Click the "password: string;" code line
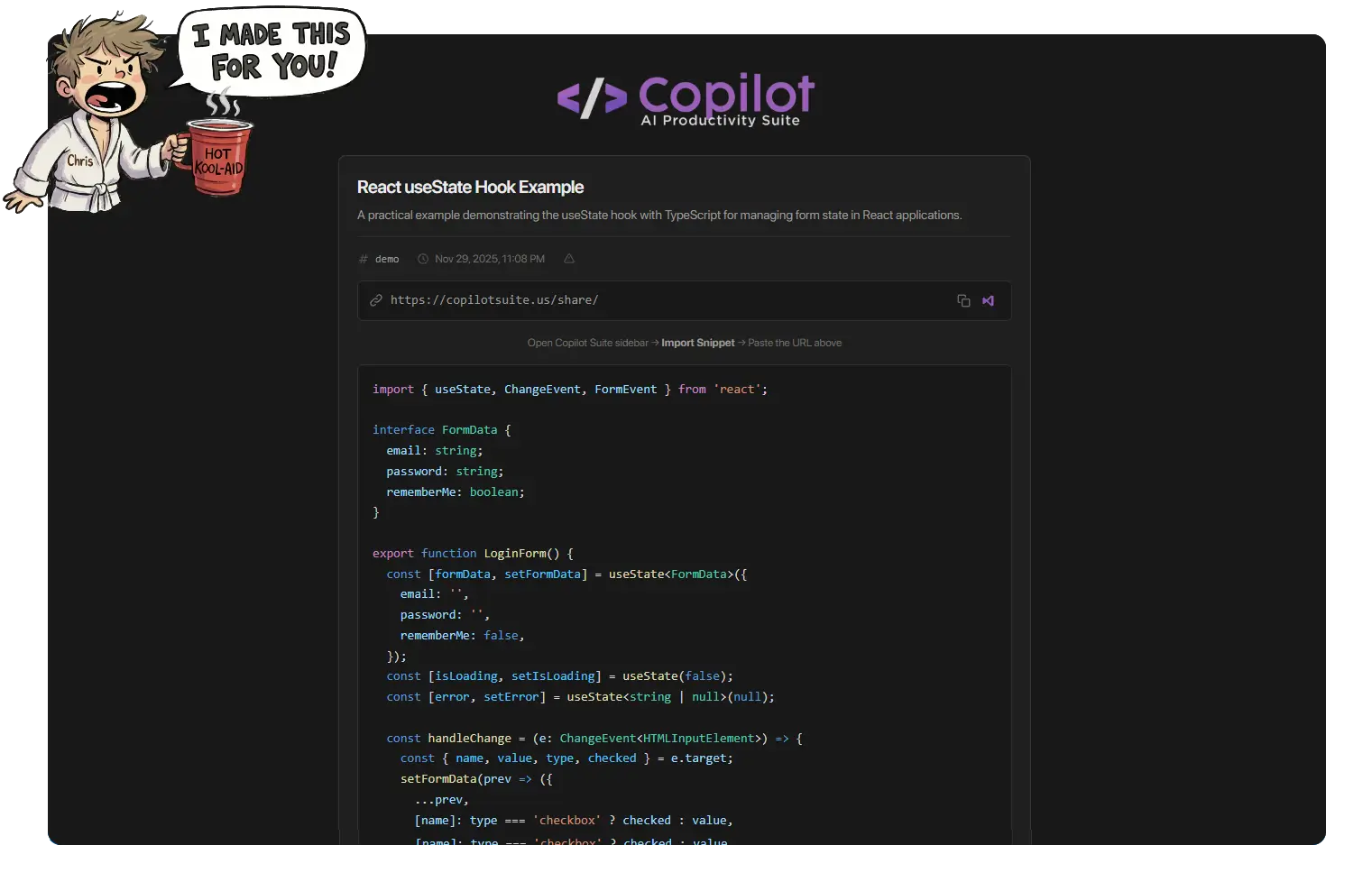 click(445, 472)
